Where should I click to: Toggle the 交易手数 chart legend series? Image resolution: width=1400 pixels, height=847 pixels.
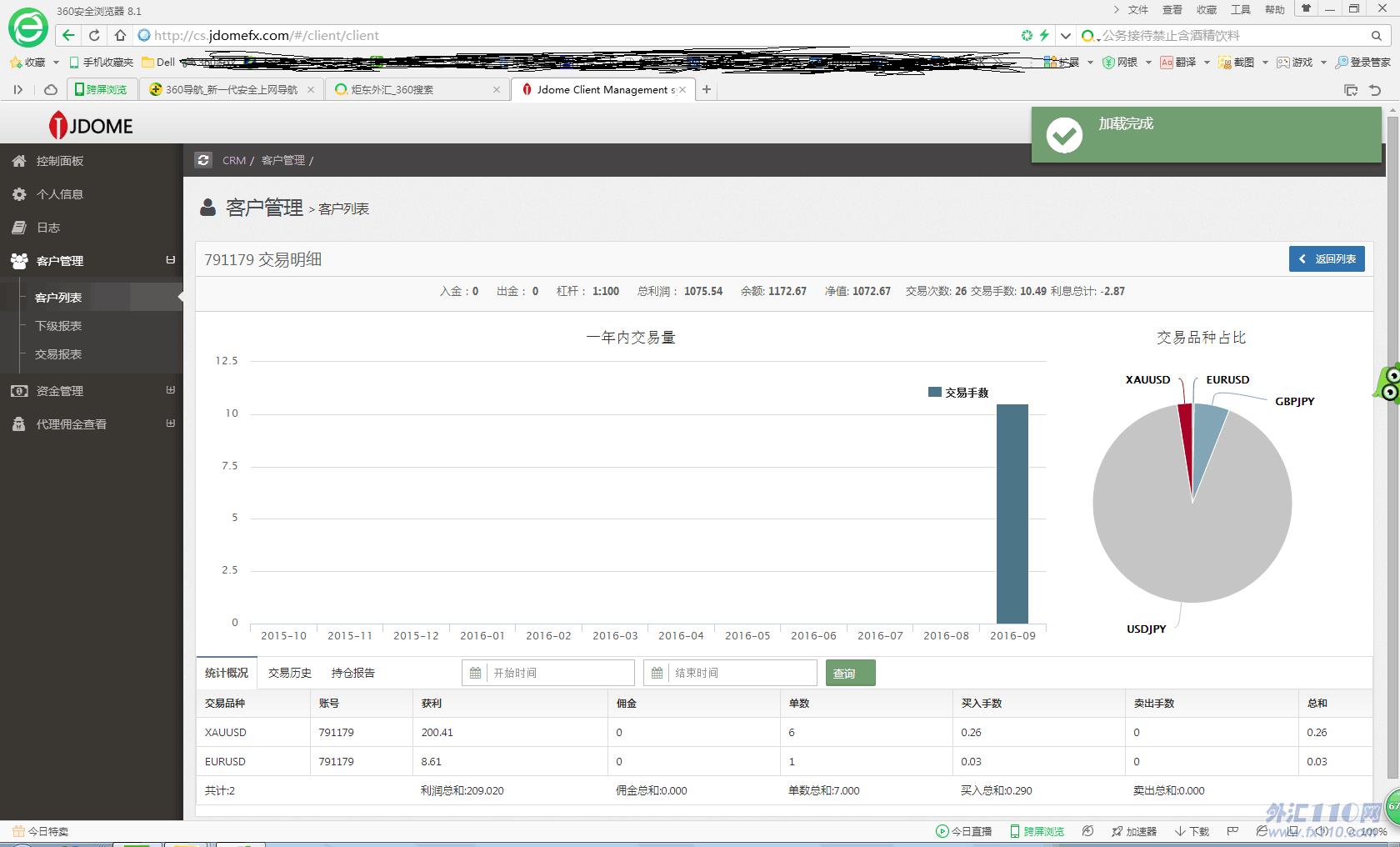pyautogui.click(x=958, y=393)
